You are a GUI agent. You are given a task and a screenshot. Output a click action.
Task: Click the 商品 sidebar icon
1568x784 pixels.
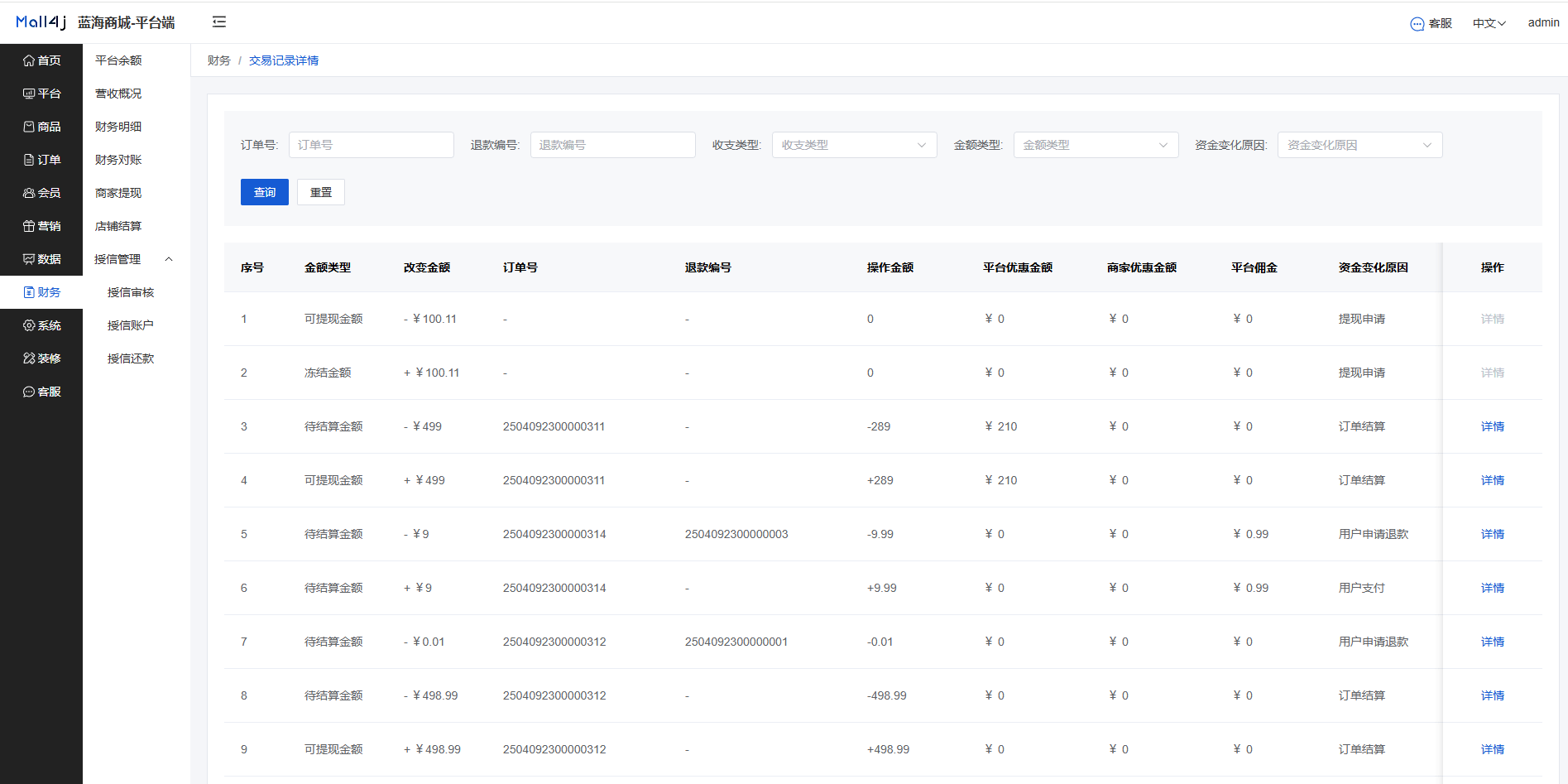coord(29,127)
